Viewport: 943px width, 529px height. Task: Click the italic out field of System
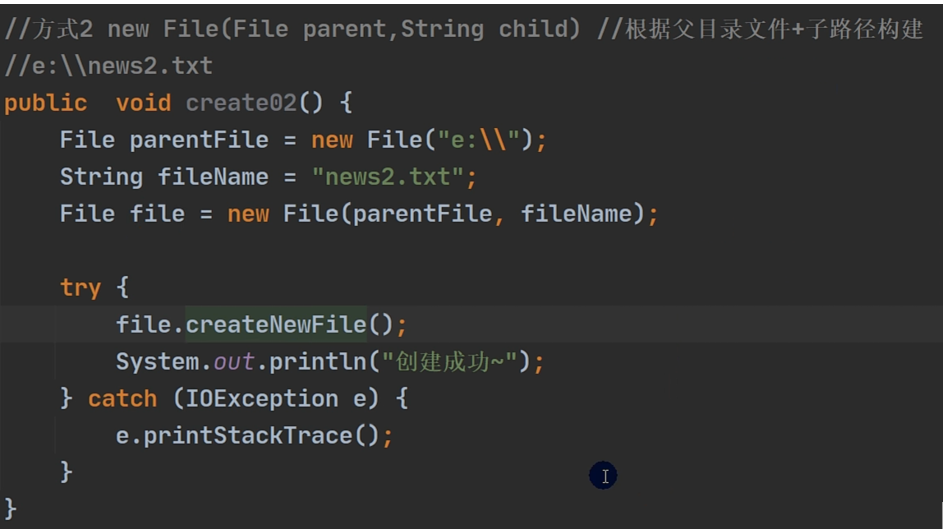pyautogui.click(x=234, y=362)
